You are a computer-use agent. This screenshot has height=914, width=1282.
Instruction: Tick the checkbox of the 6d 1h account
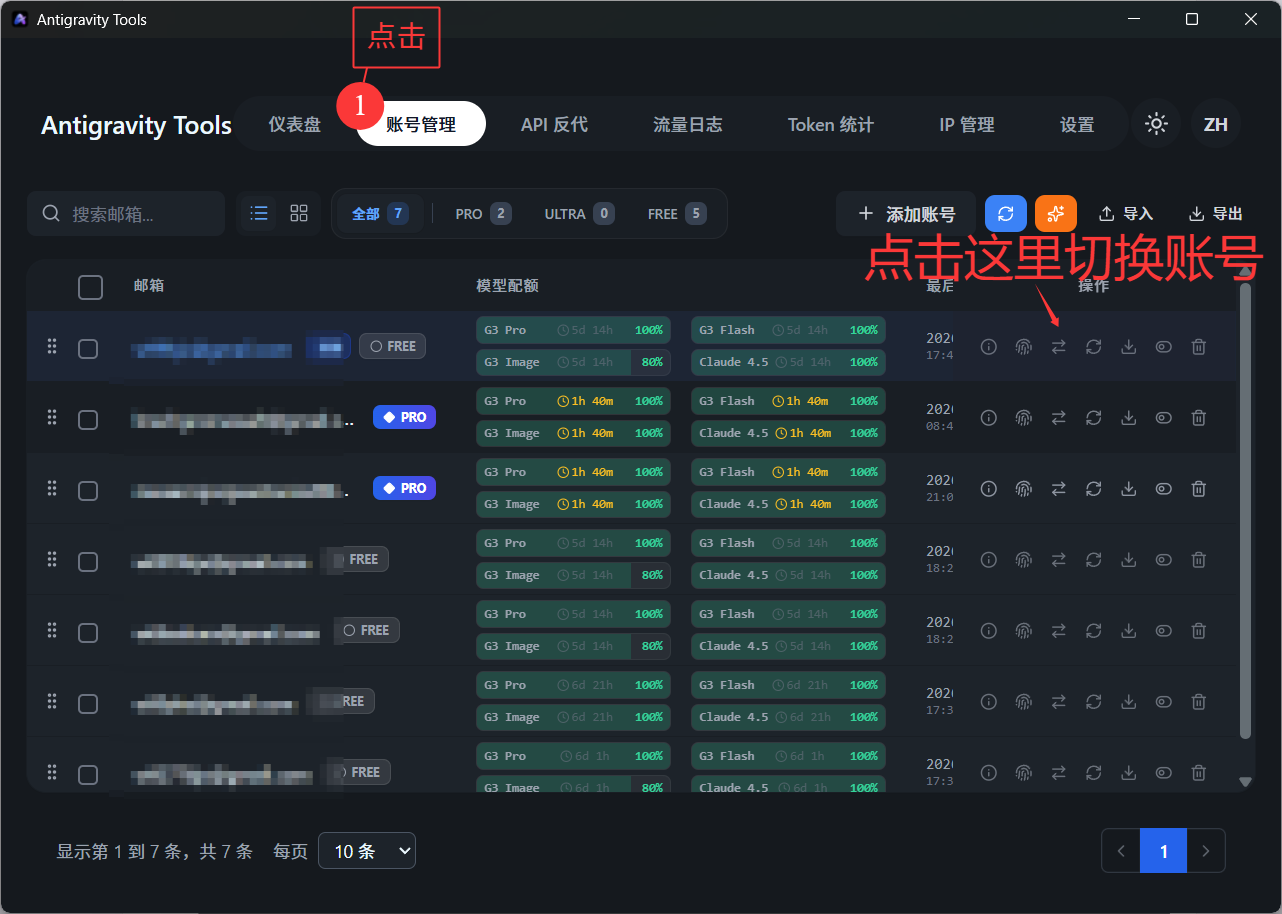click(88, 774)
